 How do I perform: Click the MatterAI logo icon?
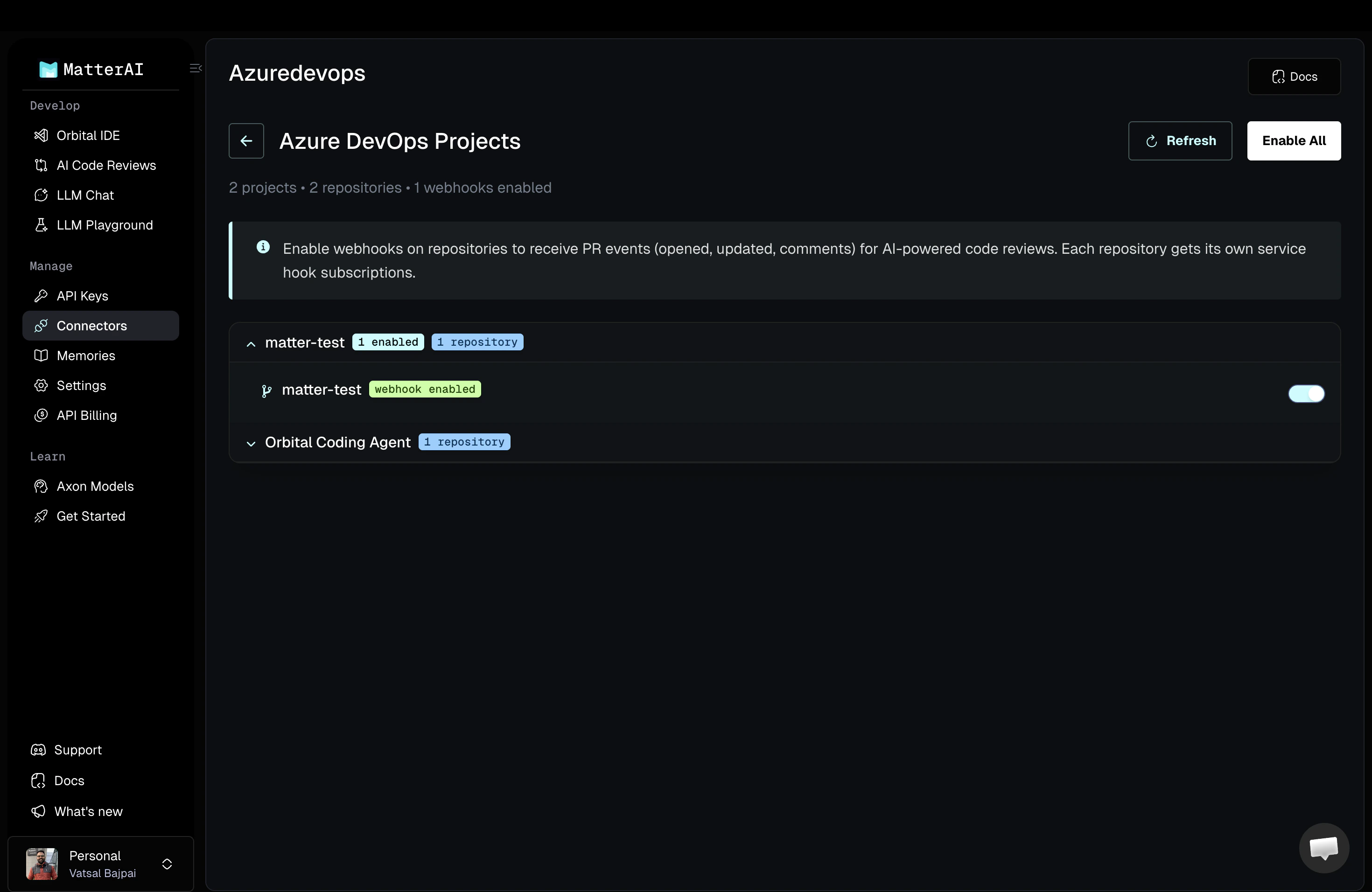click(49, 70)
